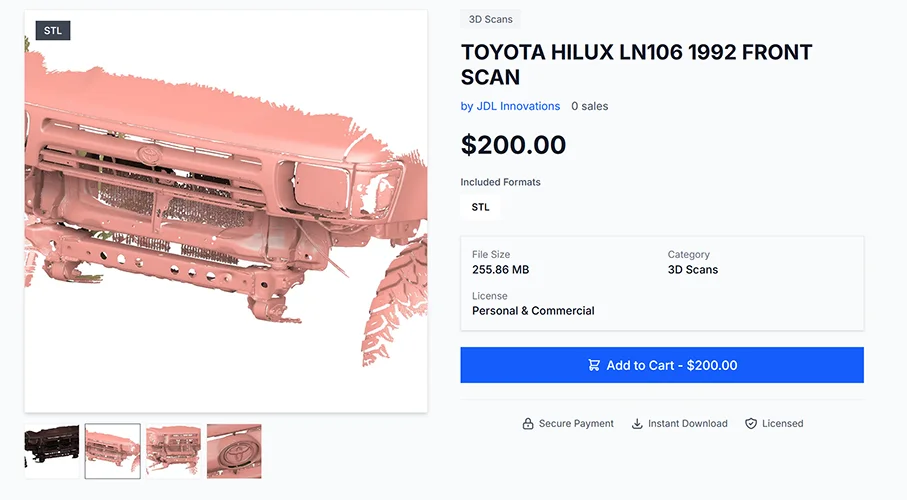
Task: Open the dark bumper scan thumbnail
Action: pos(52,451)
